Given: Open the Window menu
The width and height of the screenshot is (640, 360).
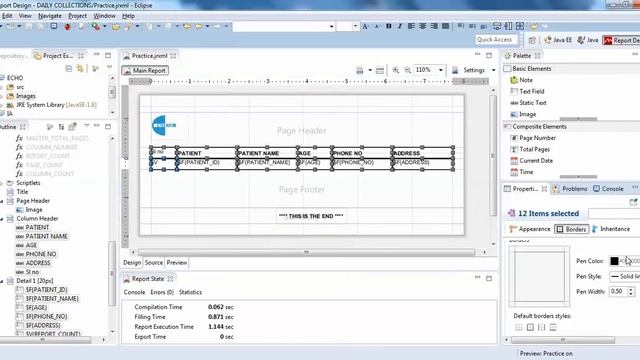Looking at the screenshot, I should pos(104,16).
